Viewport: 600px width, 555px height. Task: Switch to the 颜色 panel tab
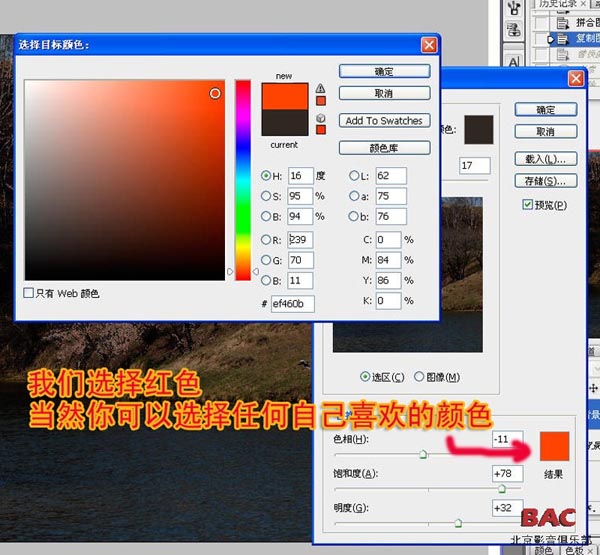coord(543,550)
